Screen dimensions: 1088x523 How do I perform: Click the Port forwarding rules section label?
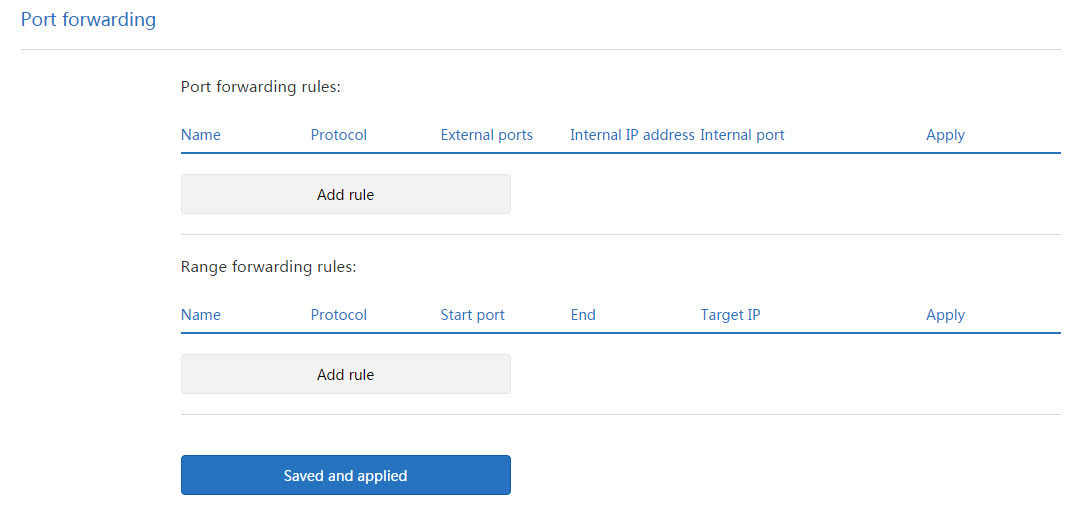pos(261,87)
